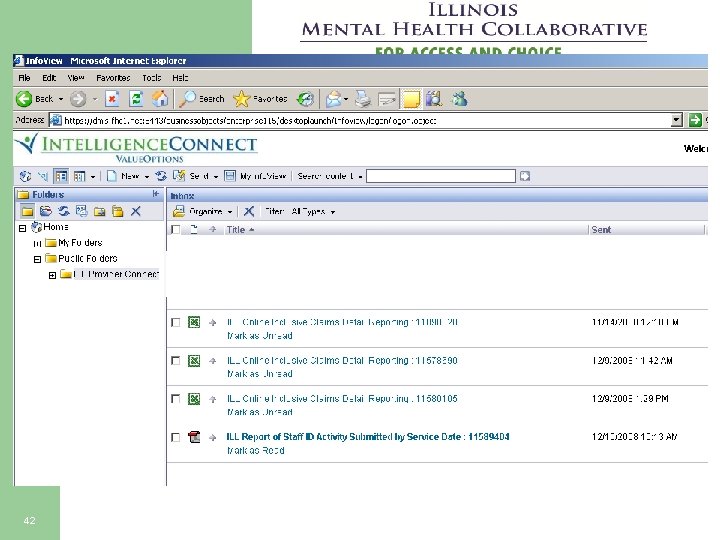Click Mark as Read under Staff ID report
Image resolution: width=720 pixels, height=540 pixels.
click(256, 450)
